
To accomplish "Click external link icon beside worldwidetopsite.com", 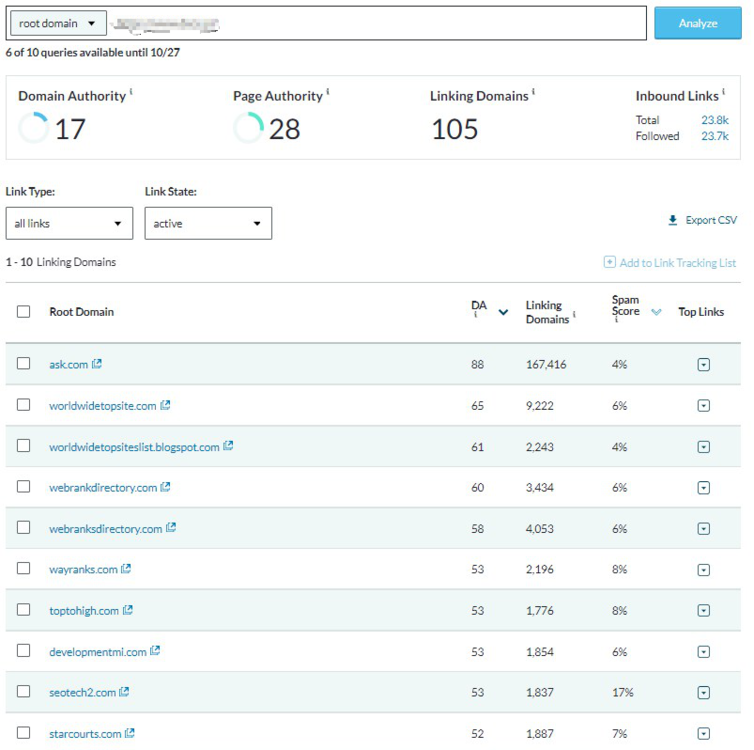I will [166, 405].
